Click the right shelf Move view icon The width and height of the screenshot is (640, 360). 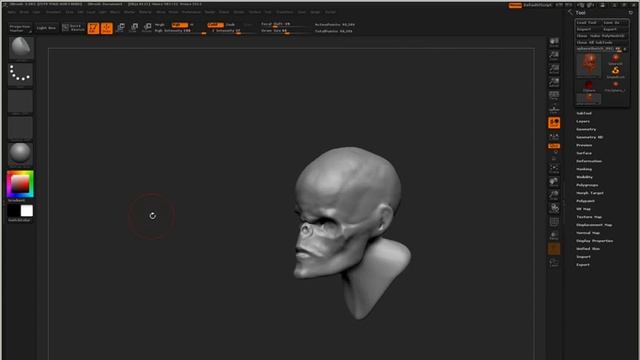tap(554, 182)
